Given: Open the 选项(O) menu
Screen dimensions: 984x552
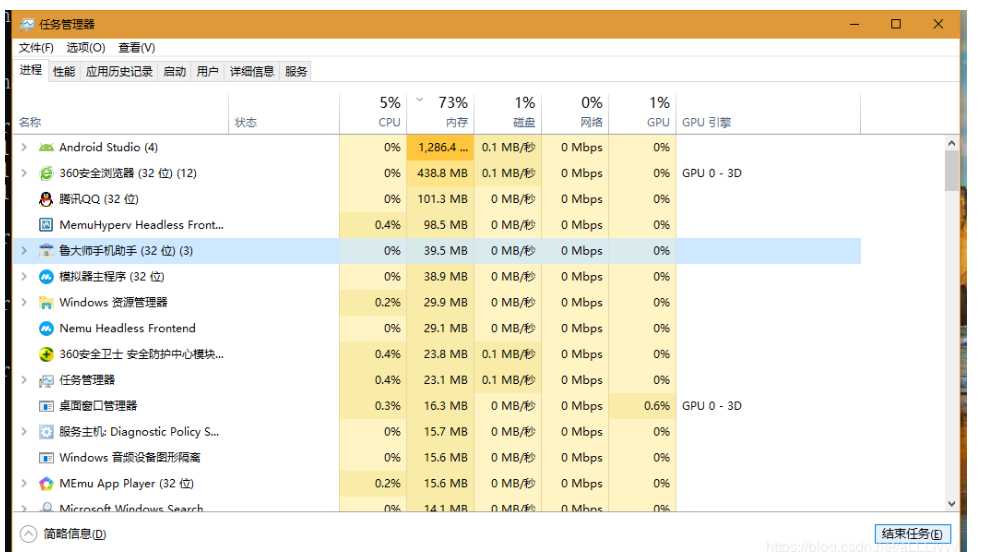Looking at the screenshot, I should tap(85, 48).
